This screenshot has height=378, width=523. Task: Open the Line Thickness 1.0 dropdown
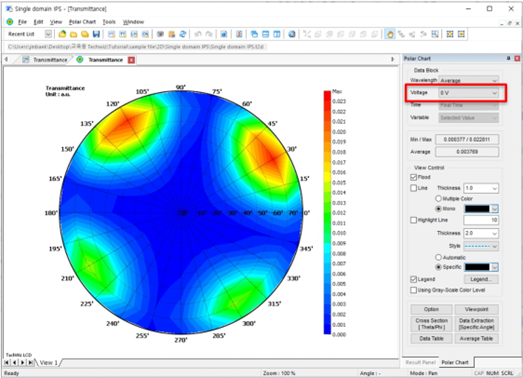[x=481, y=188]
